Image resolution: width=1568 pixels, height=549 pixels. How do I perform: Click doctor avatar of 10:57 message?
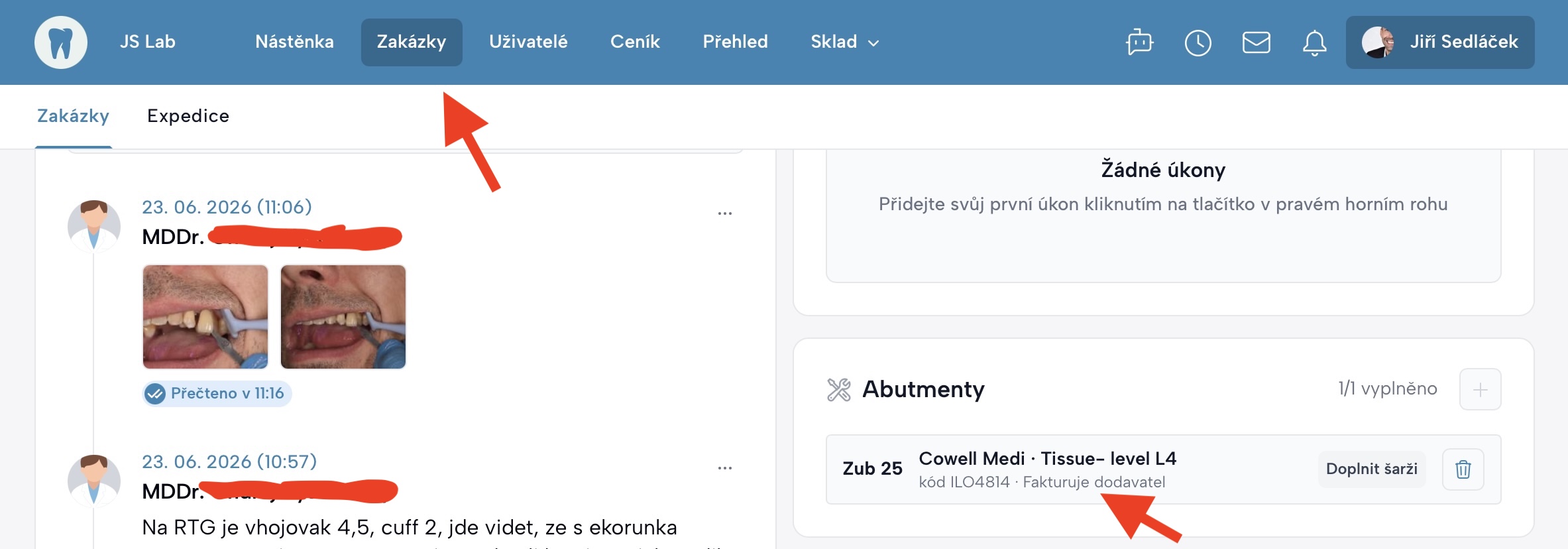[x=94, y=481]
